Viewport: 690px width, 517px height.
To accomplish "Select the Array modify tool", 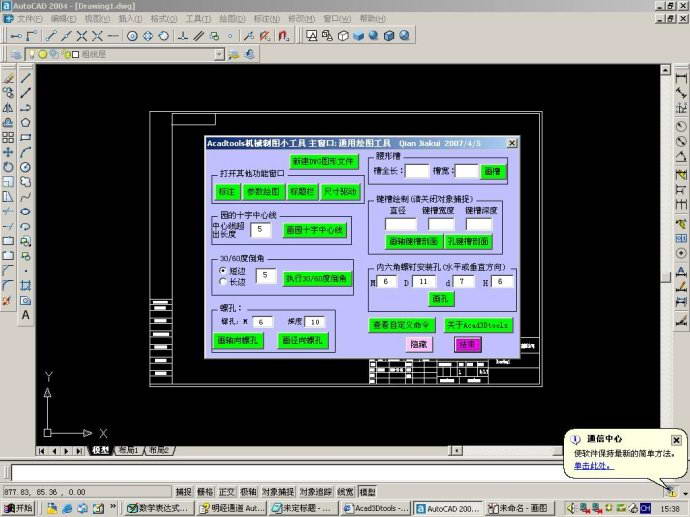I will pyautogui.click(x=8, y=138).
